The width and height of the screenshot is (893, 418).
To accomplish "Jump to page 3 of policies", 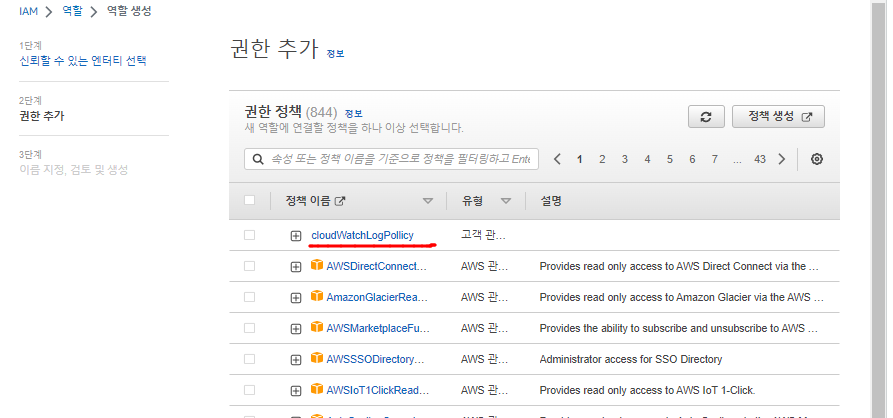I will (x=625, y=159).
